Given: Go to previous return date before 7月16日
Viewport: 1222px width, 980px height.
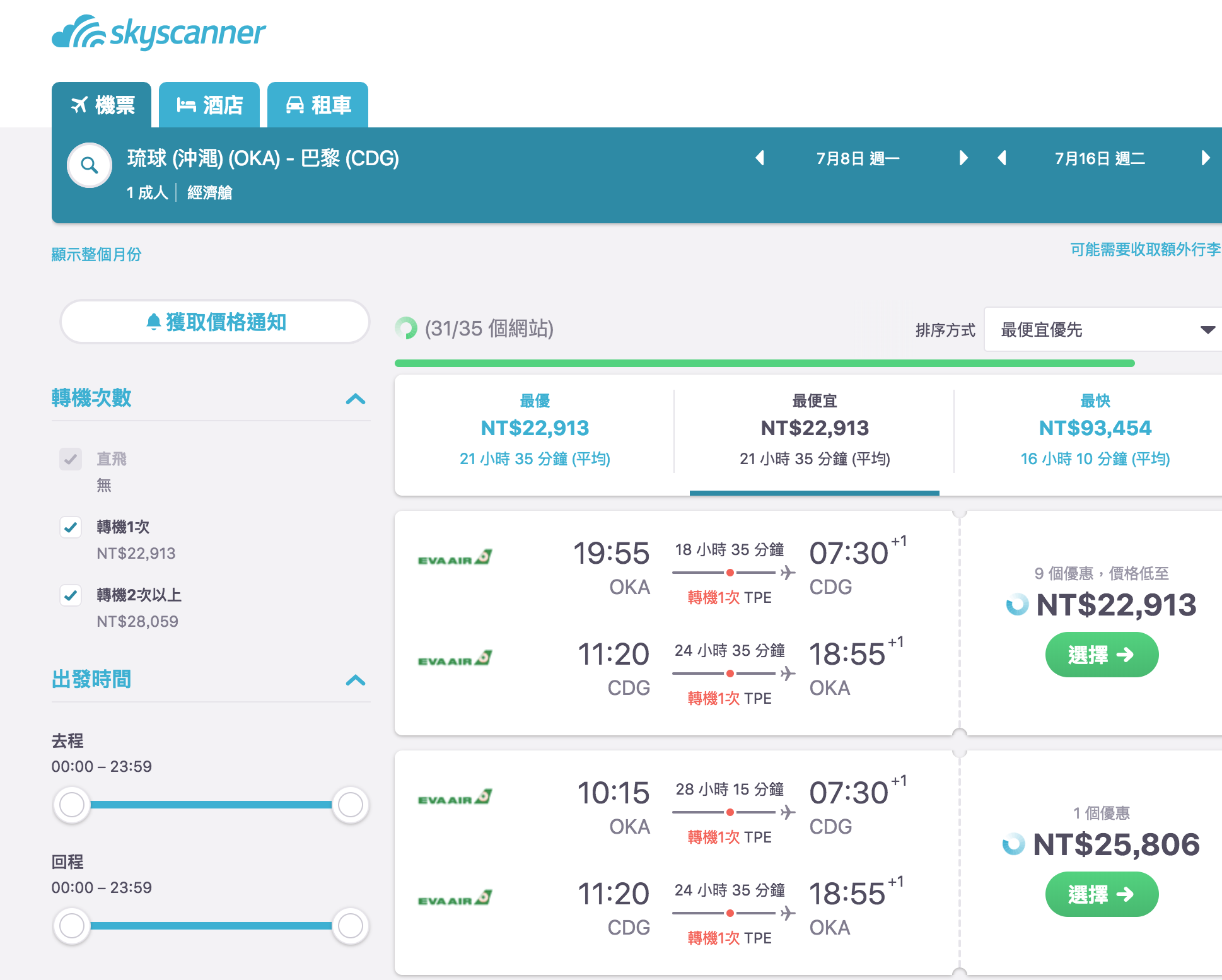Looking at the screenshot, I should [1002, 158].
